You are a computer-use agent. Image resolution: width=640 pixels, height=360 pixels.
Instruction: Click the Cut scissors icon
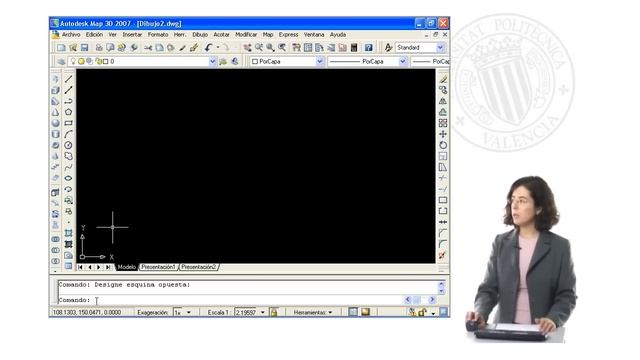148,48
